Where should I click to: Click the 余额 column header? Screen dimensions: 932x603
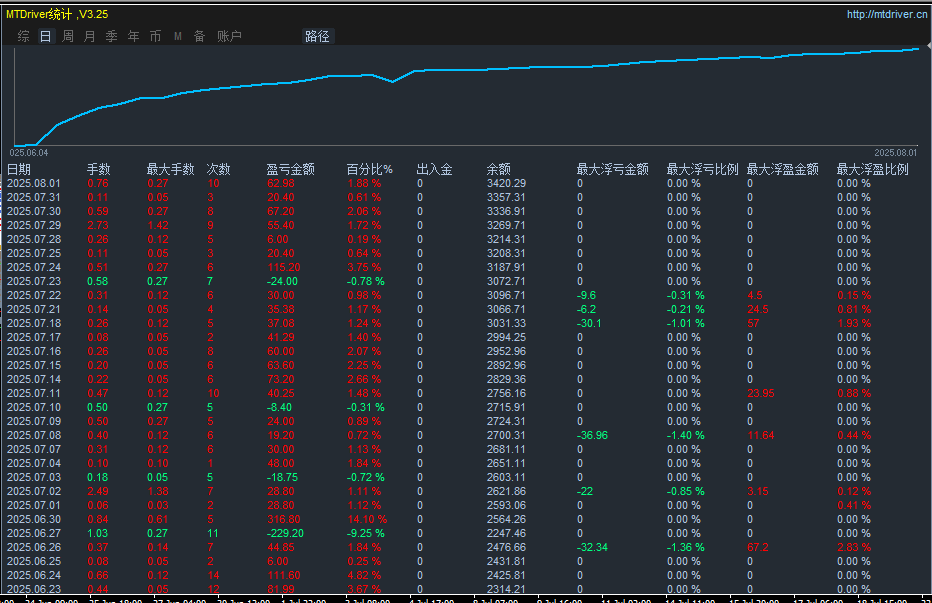point(499,169)
